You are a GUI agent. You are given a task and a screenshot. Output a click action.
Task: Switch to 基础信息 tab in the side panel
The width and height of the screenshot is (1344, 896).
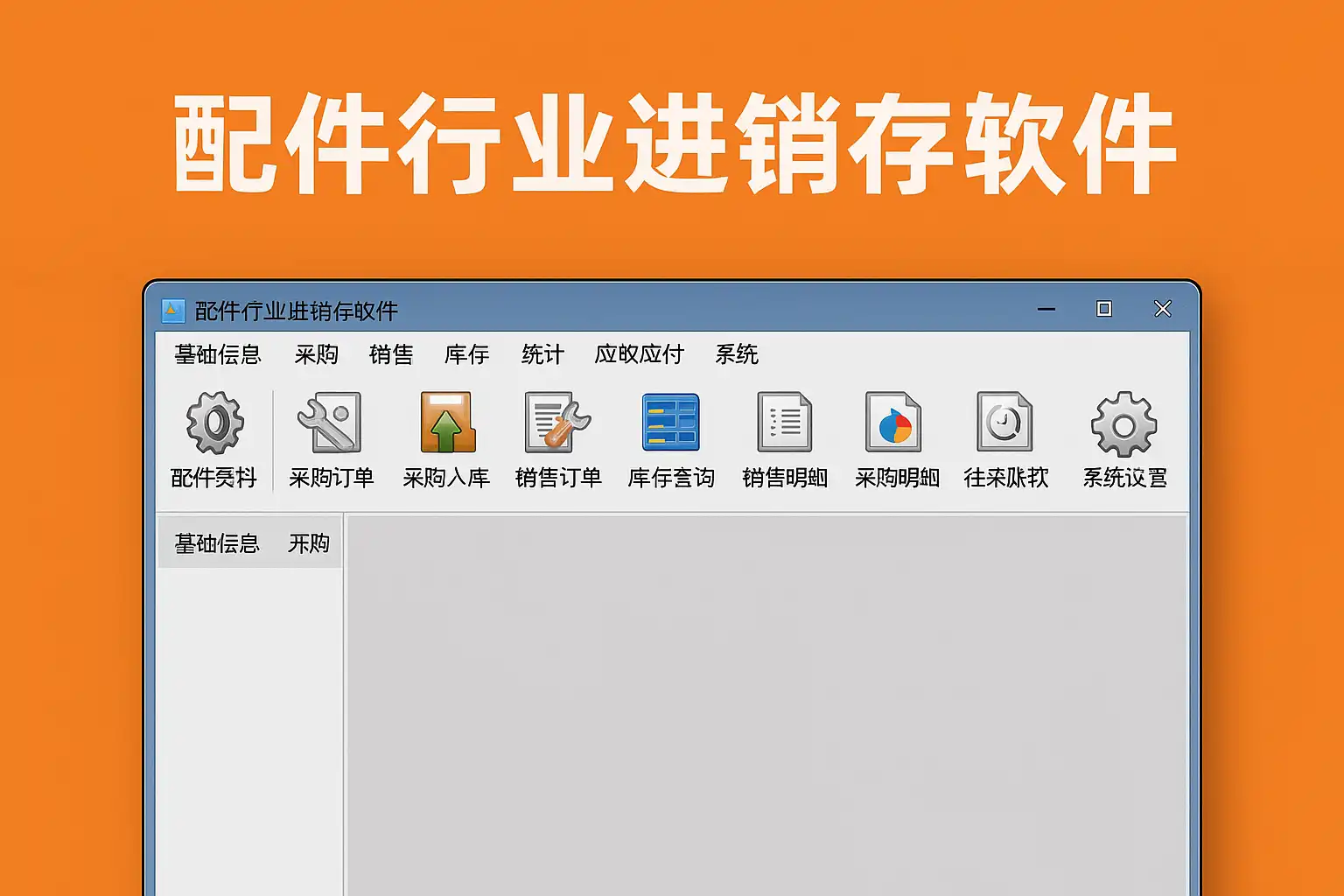click(x=217, y=543)
